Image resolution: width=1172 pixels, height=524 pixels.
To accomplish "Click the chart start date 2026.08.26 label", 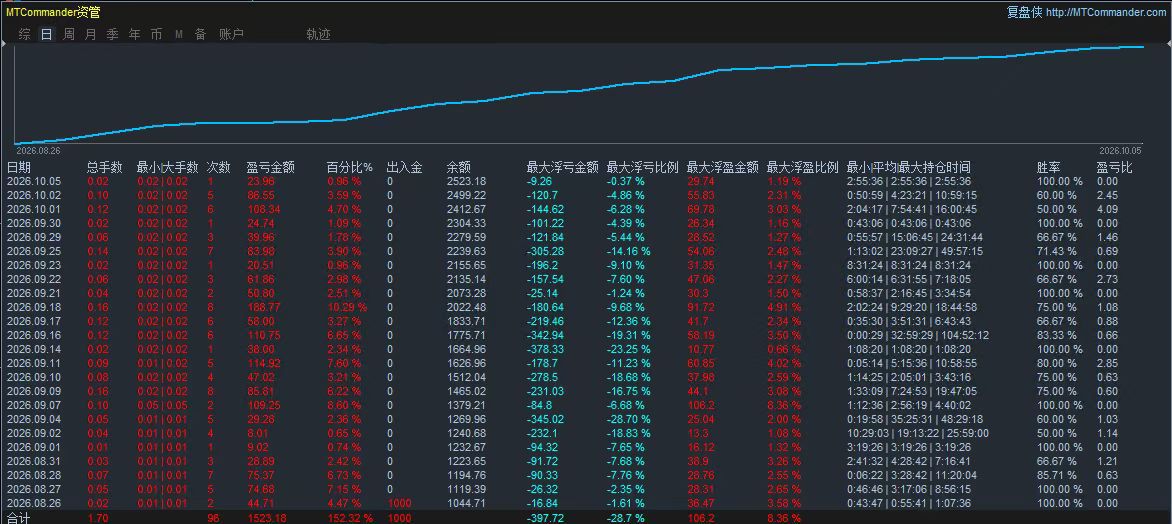I will tap(37, 150).
